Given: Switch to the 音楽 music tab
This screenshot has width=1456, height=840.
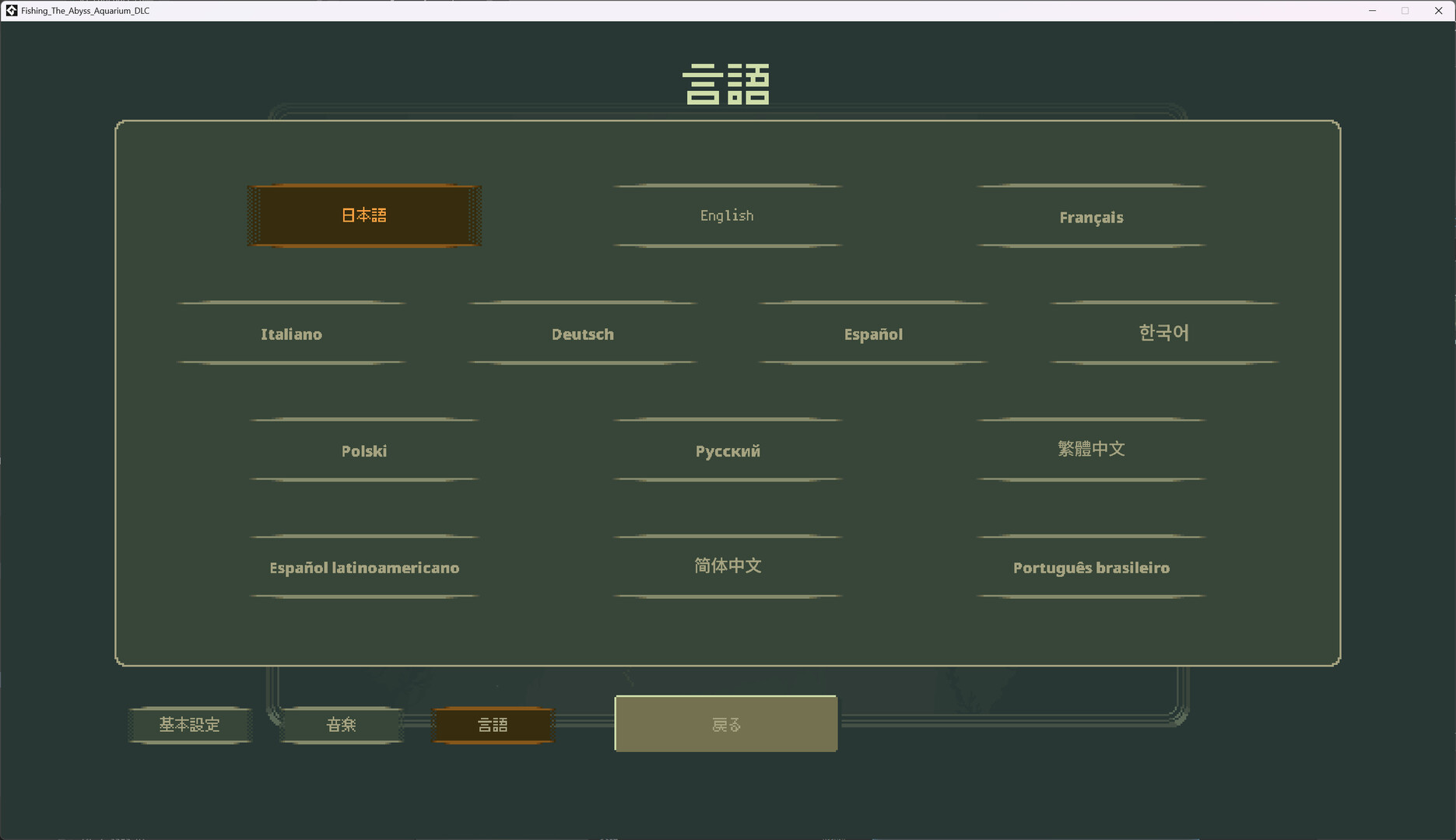Looking at the screenshot, I should click(341, 725).
